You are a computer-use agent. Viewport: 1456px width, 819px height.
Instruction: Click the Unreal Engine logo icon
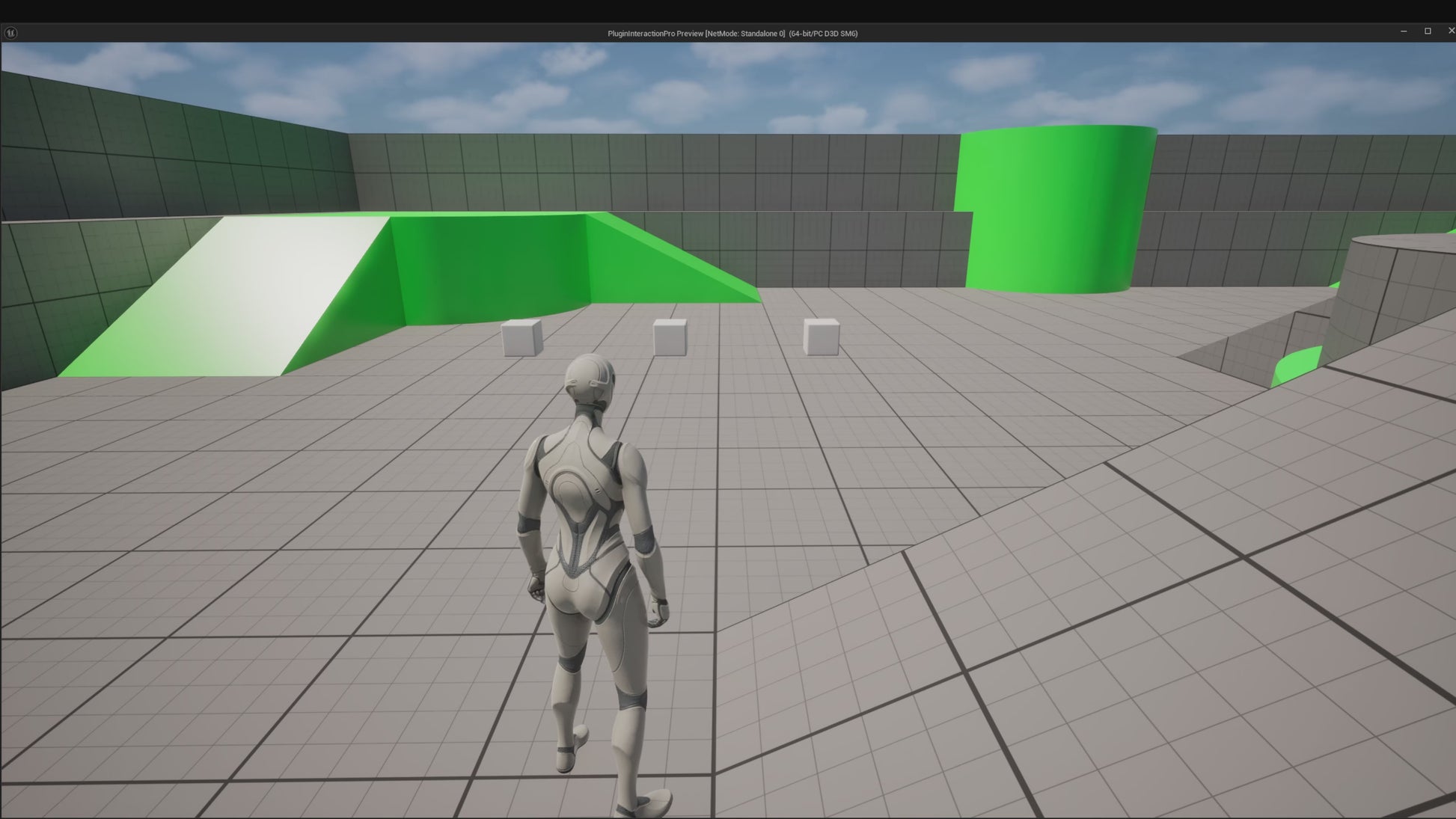(10, 33)
